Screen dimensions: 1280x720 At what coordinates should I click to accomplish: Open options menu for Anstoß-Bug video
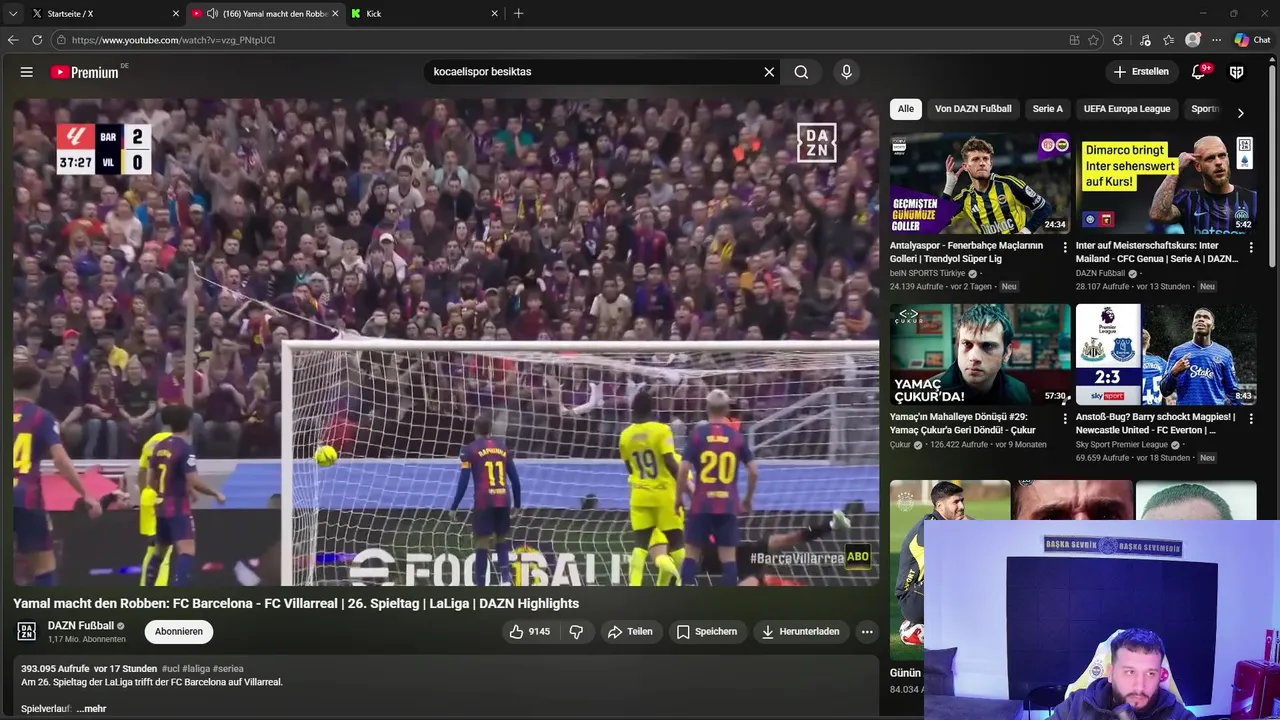coord(1250,418)
